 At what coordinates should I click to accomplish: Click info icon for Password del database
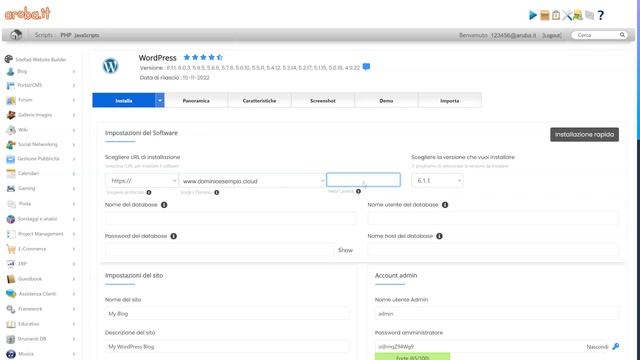(173, 236)
